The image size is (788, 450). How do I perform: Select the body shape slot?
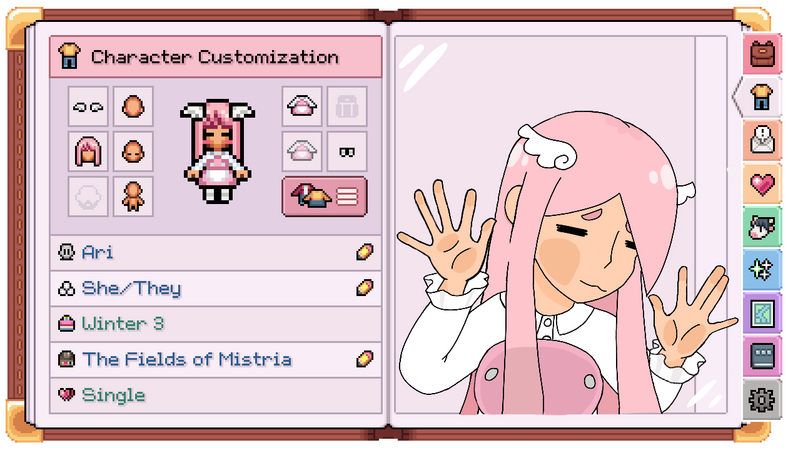click(x=133, y=197)
